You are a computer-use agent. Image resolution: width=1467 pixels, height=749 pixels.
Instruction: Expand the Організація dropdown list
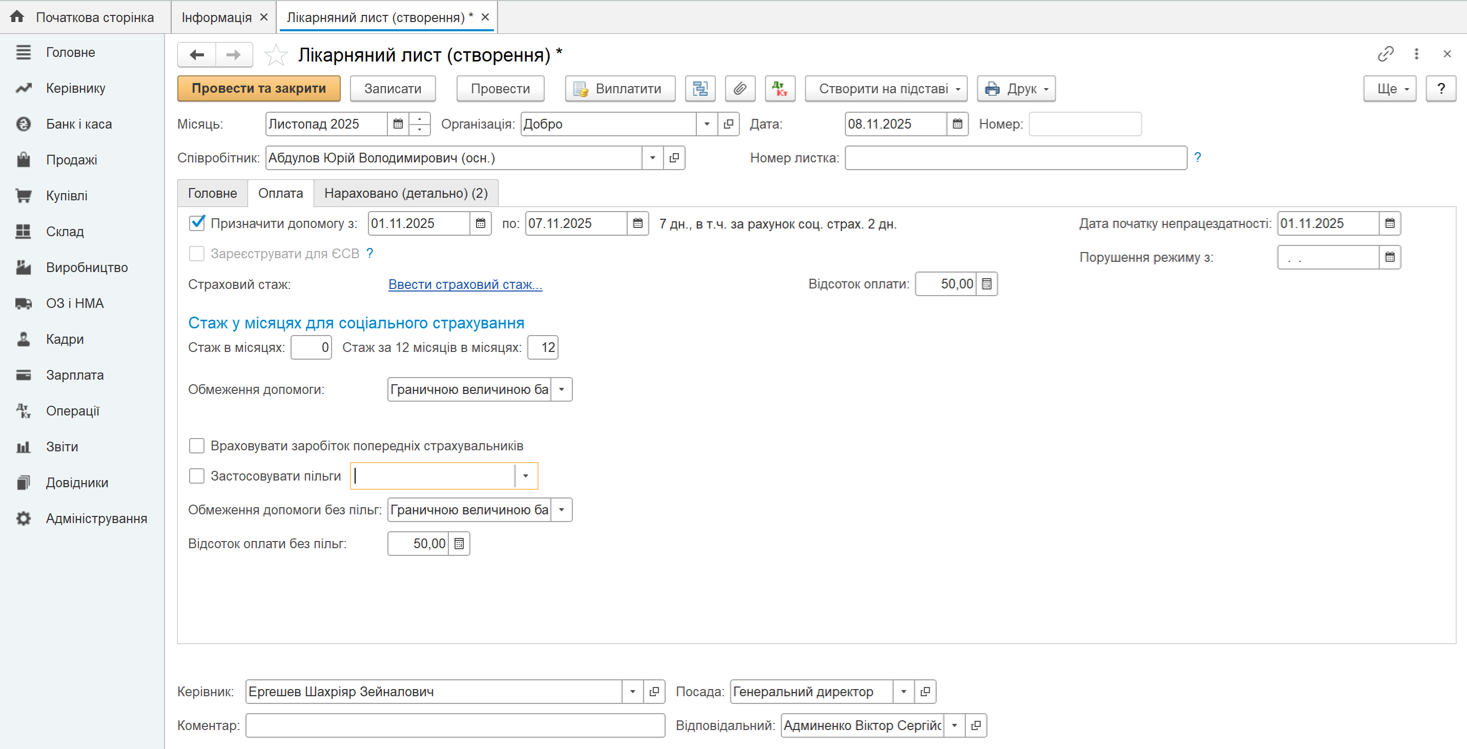[707, 124]
